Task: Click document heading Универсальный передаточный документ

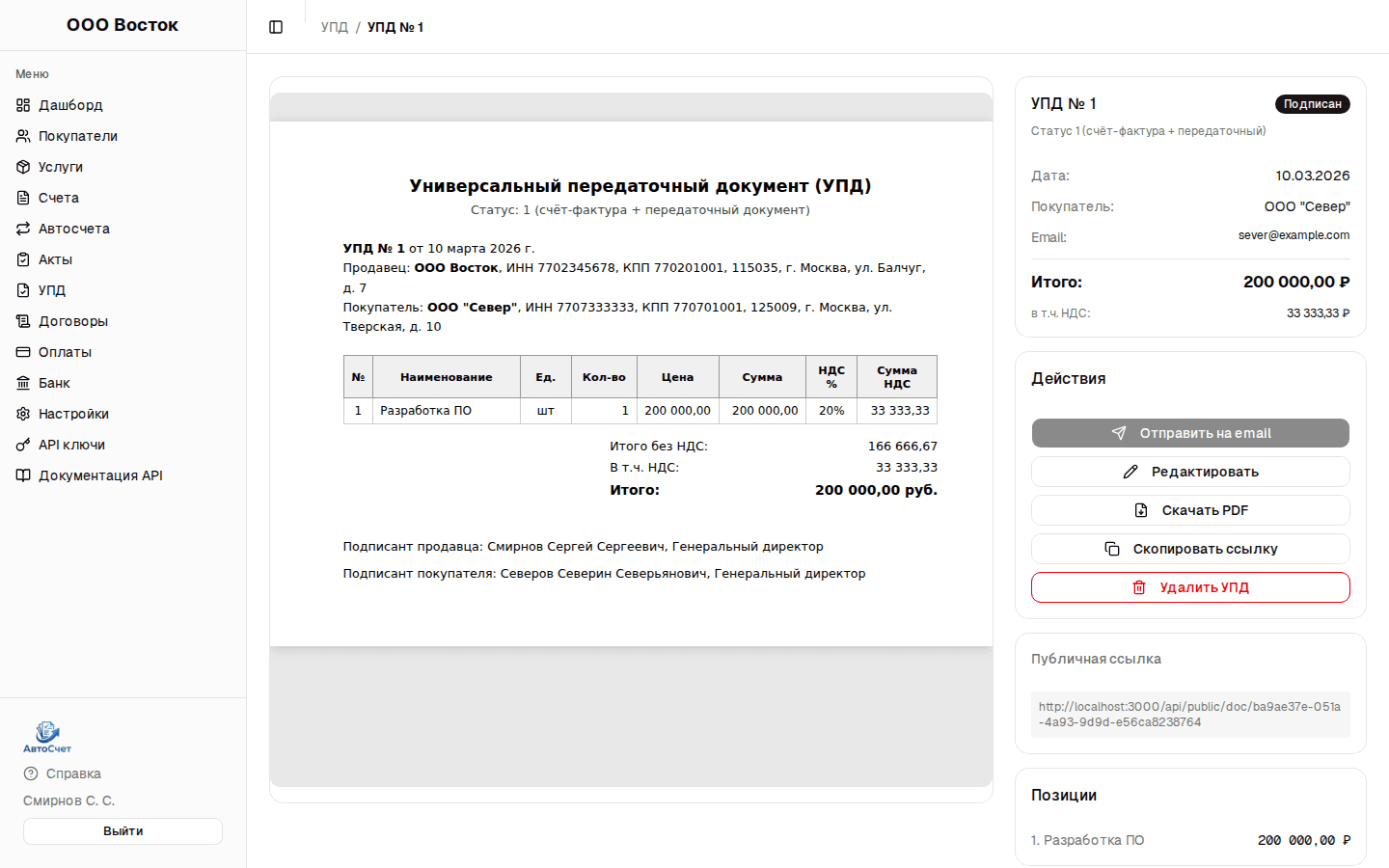Action: (640, 185)
